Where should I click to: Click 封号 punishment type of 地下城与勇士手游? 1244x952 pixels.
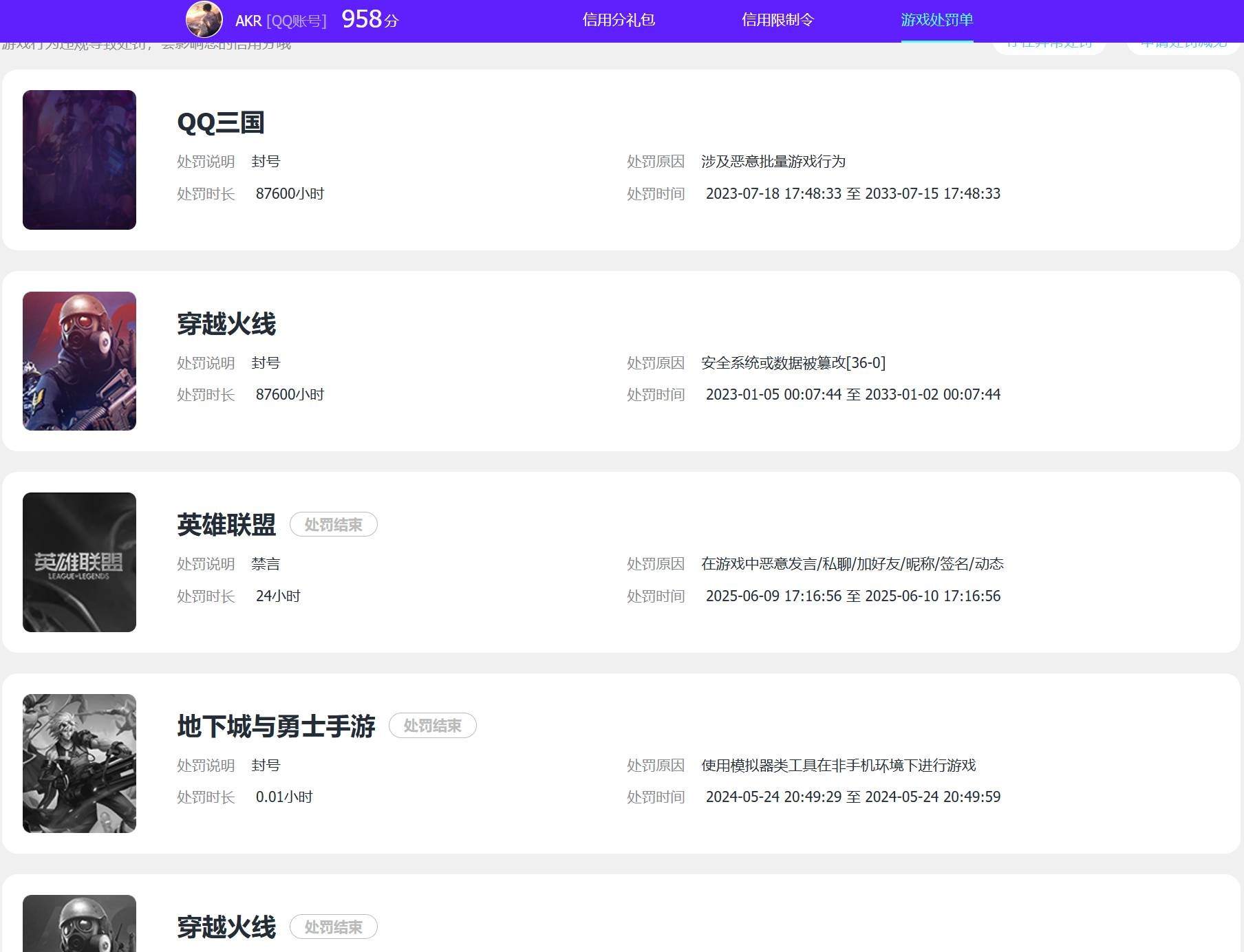pos(266,765)
